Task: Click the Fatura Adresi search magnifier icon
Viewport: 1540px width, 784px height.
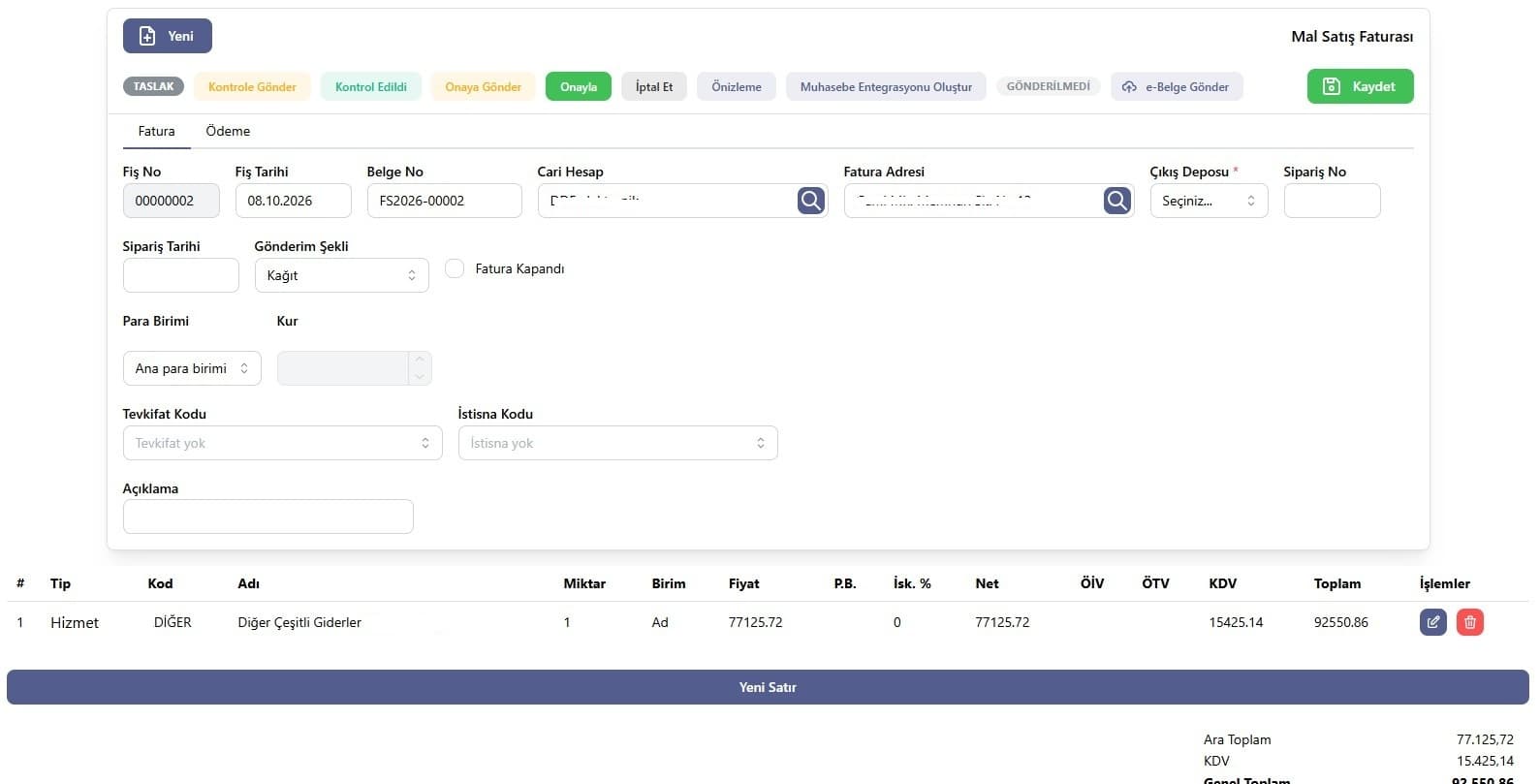Action: (x=1116, y=201)
